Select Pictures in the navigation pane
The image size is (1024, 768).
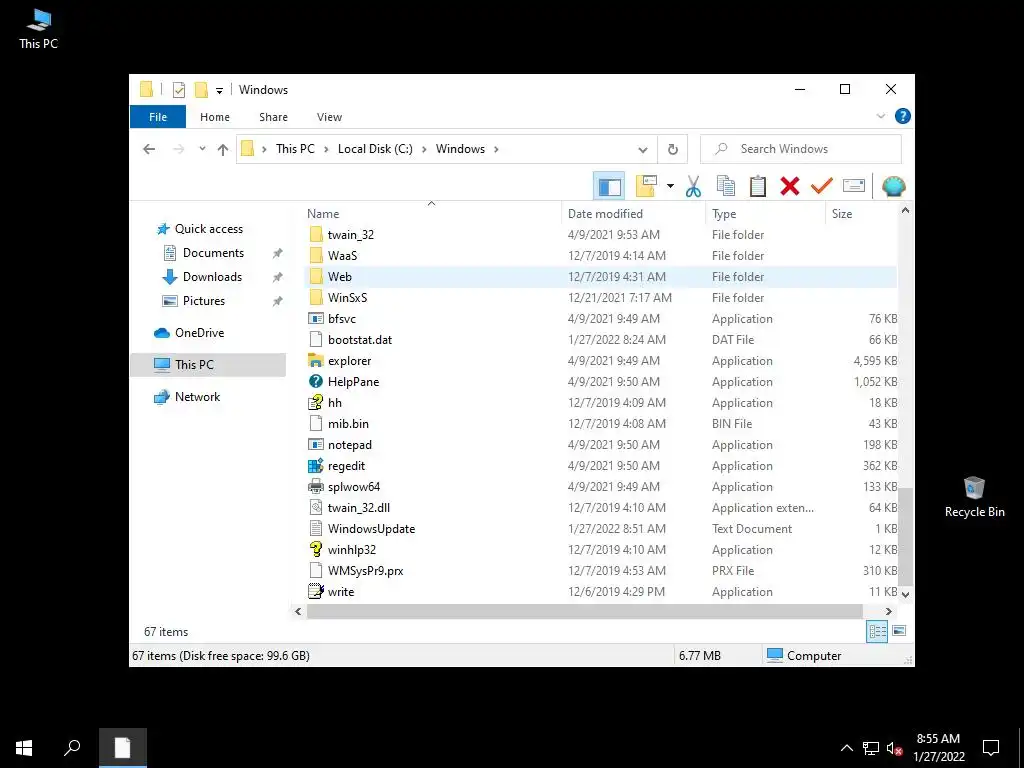tap(204, 301)
